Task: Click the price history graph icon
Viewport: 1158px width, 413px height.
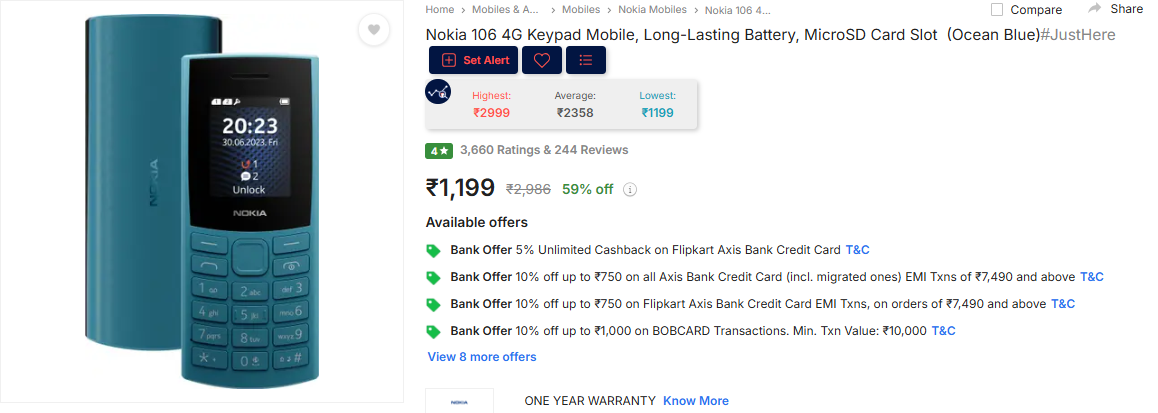Action: click(438, 92)
